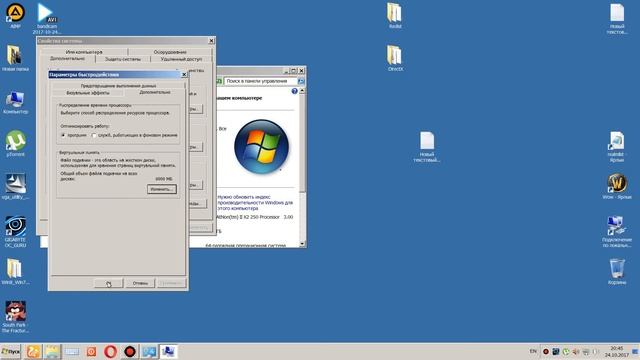The width and height of the screenshot is (640, 360).
Task: Launch the GIGABYTE OC_GURU shortcut
Action: coord(15,231)
